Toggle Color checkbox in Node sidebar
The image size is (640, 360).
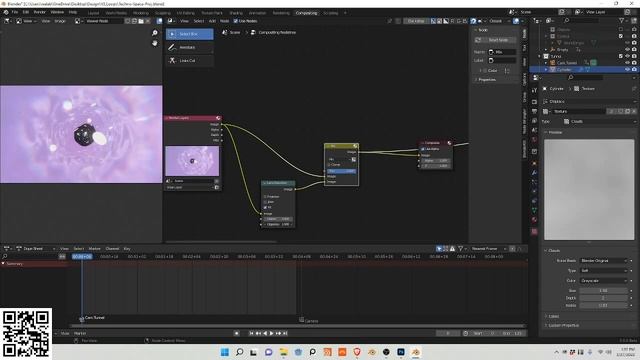coord(484,71)
